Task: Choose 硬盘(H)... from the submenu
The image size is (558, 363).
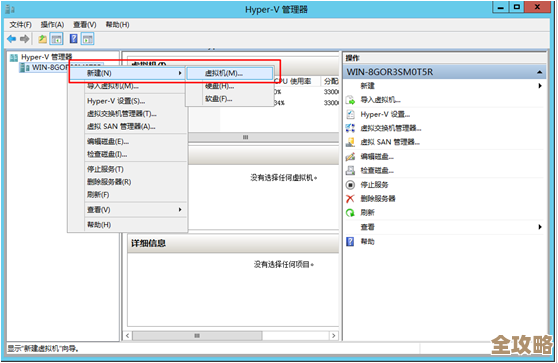Action: tap(230, 86)
